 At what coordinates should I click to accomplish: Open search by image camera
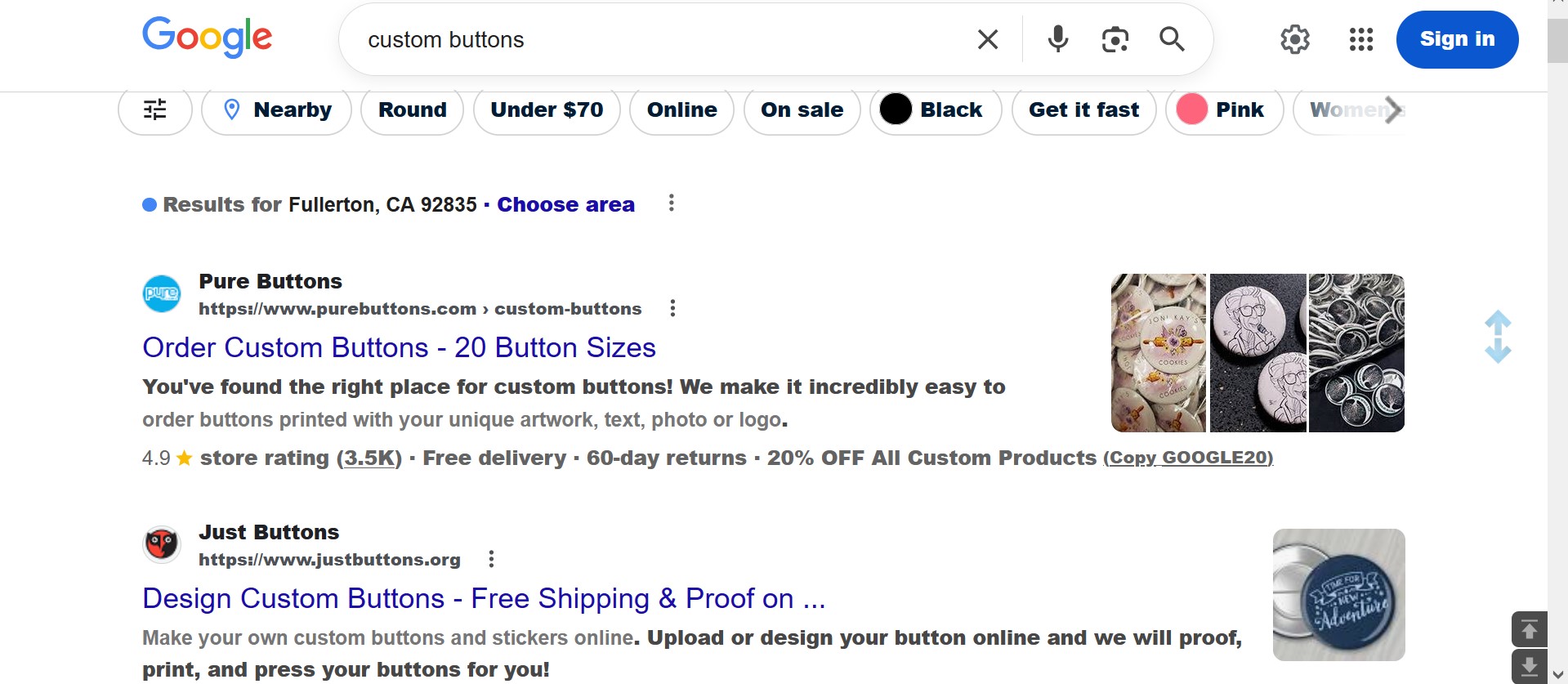point(1115,39)
